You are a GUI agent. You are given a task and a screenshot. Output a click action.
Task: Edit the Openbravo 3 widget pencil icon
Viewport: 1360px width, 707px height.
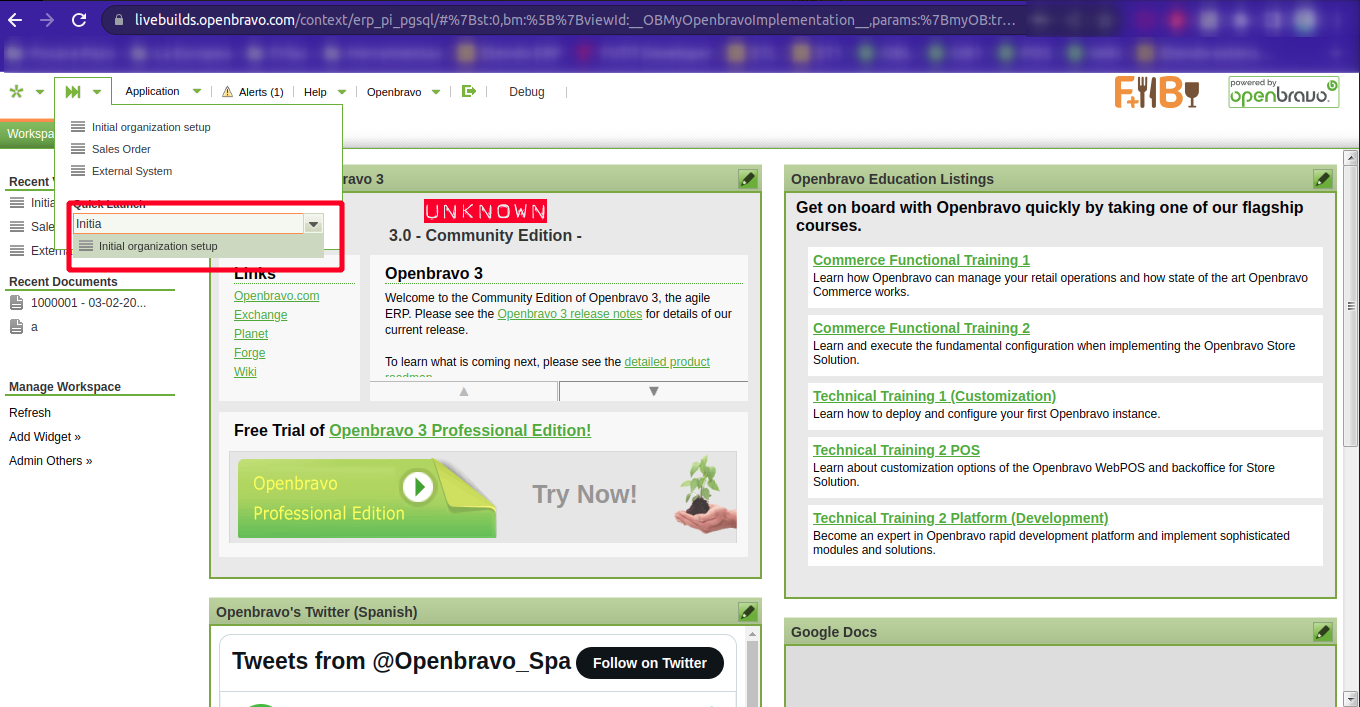click(747, 179)
